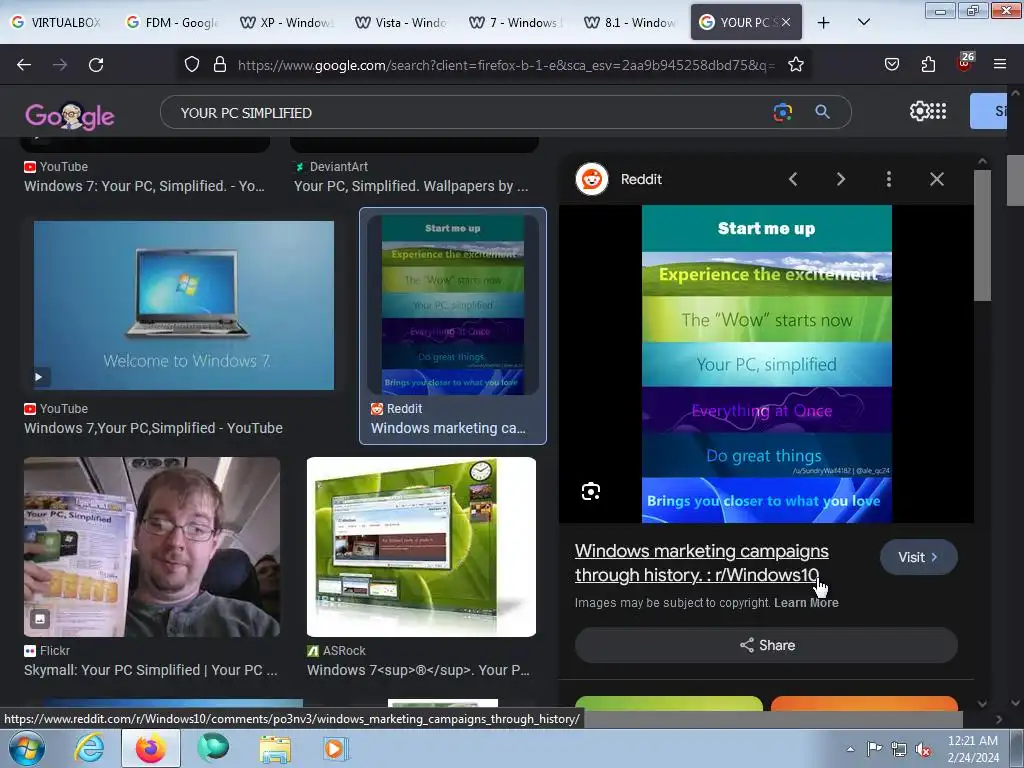The width and height of the screenshot is (1024, 768).
Task: Click the magnifier search button
Action: (822, 112)
